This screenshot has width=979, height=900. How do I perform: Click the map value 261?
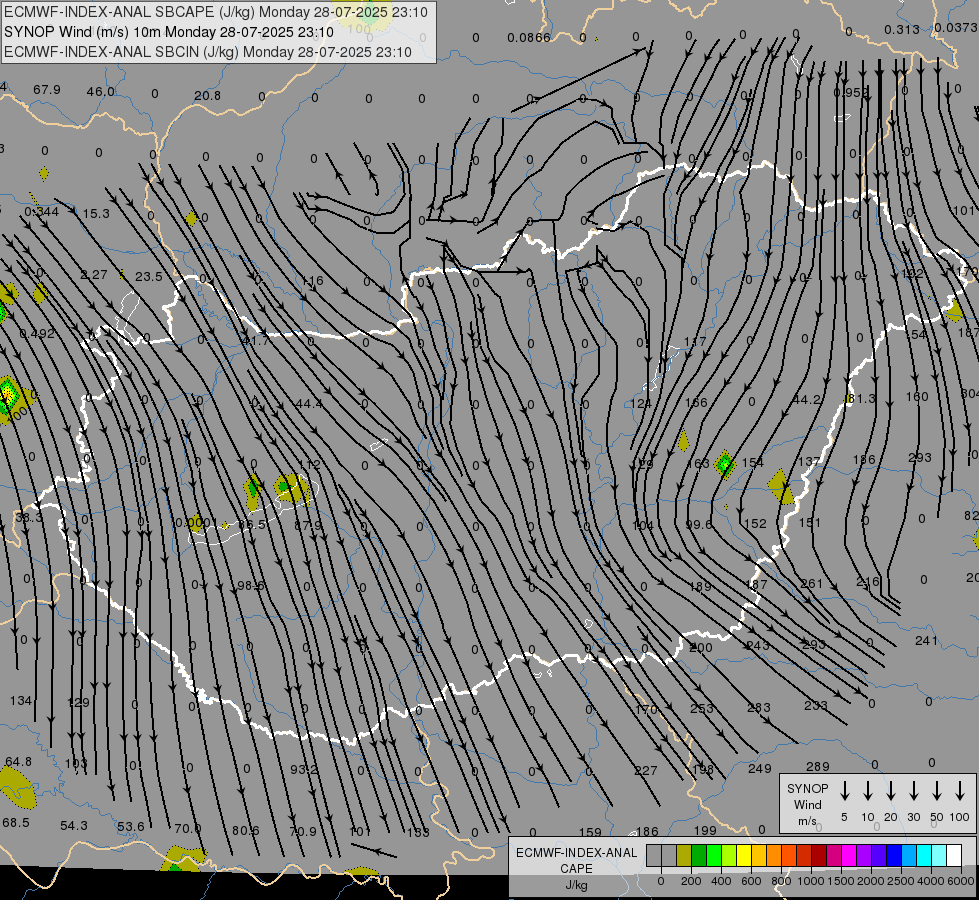pyautogui.click(x=812, y=583)
